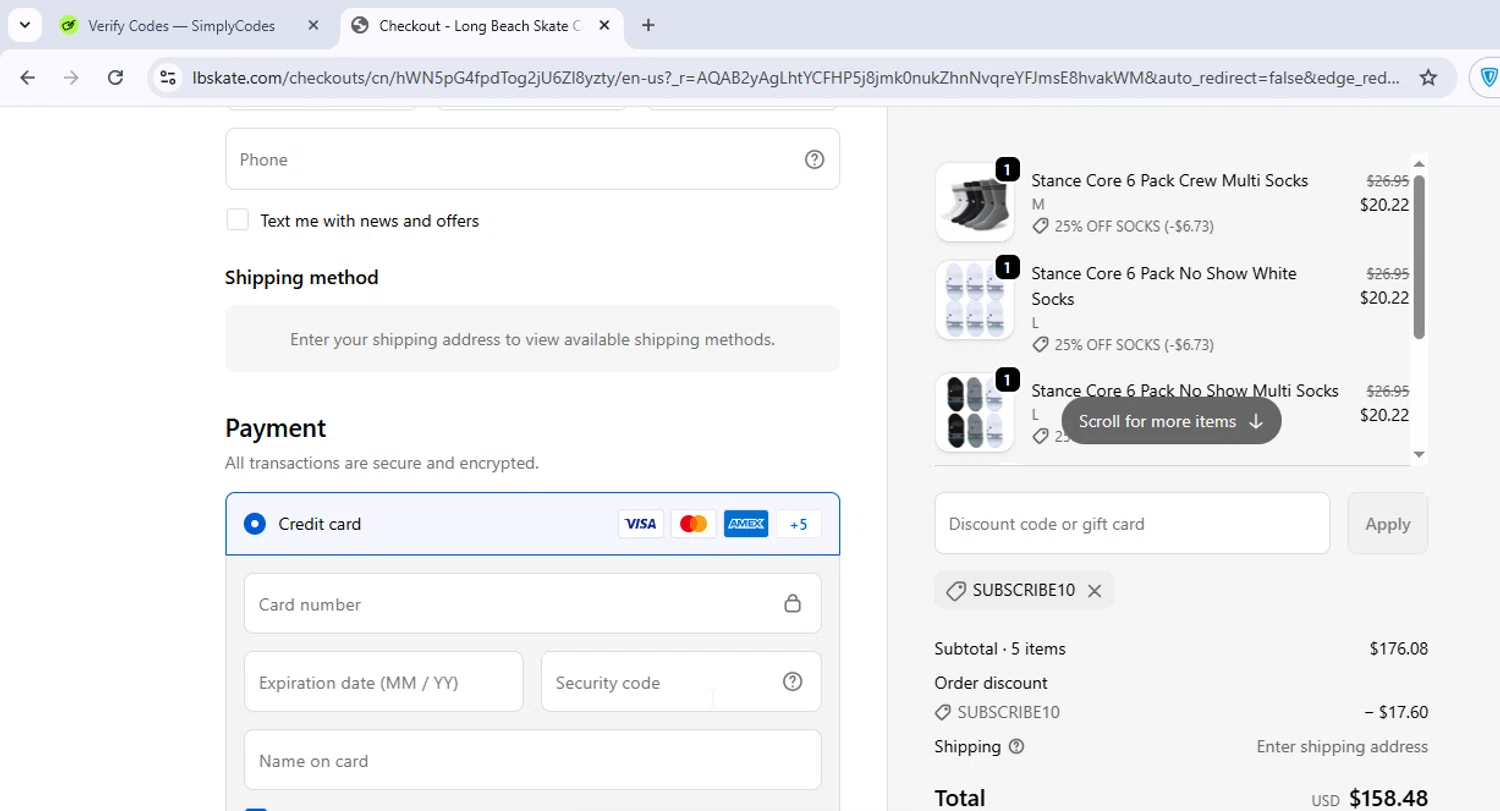Click the lbskate.com URL in address bar
Image resolution: width=1500 pixels, height=811 pixels.
pyautogui.click(x=795, y=78)
